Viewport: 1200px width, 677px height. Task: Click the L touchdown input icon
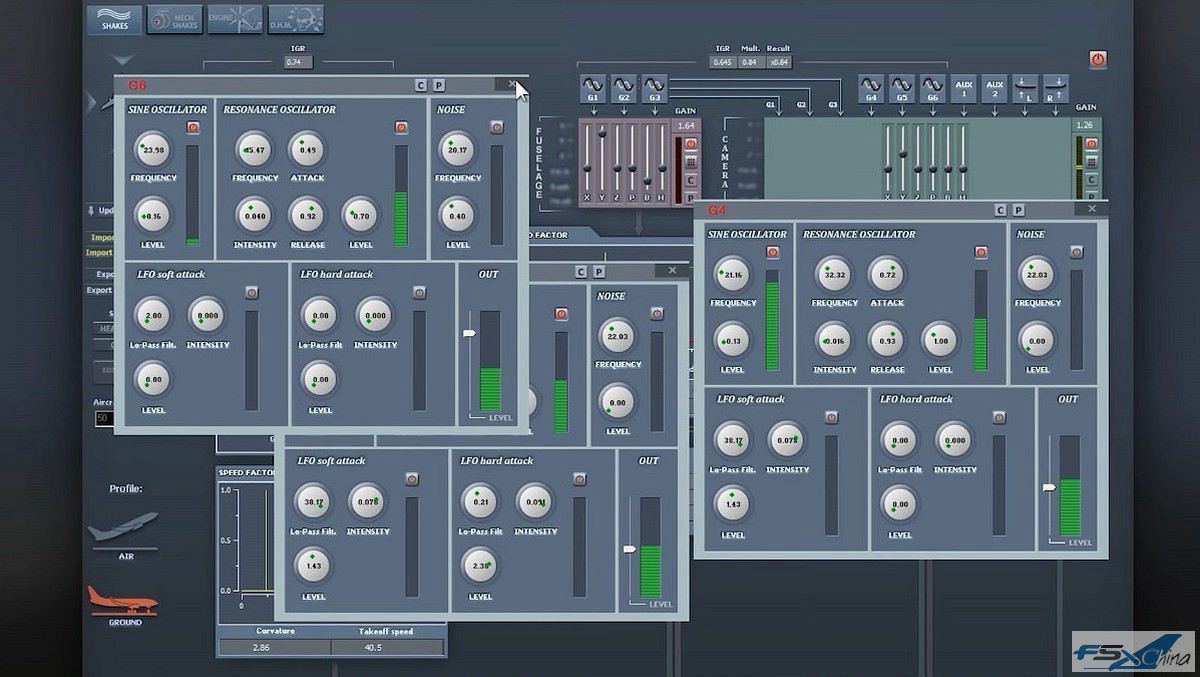point(1025,88)
